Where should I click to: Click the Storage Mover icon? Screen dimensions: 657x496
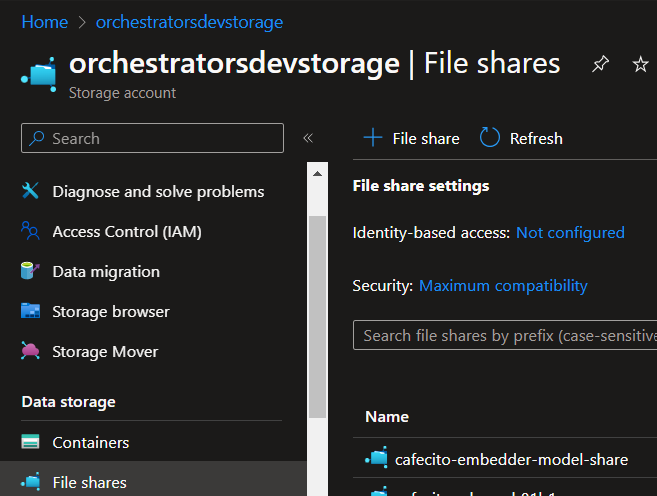pyautogui.click(x=31, y=351)
